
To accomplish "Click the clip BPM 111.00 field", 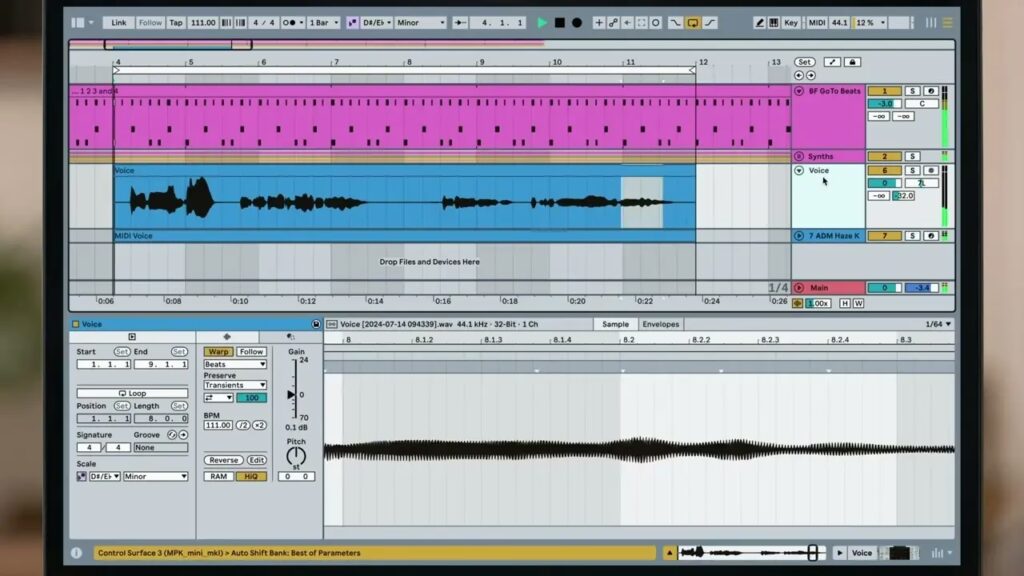I will [217, 425].
